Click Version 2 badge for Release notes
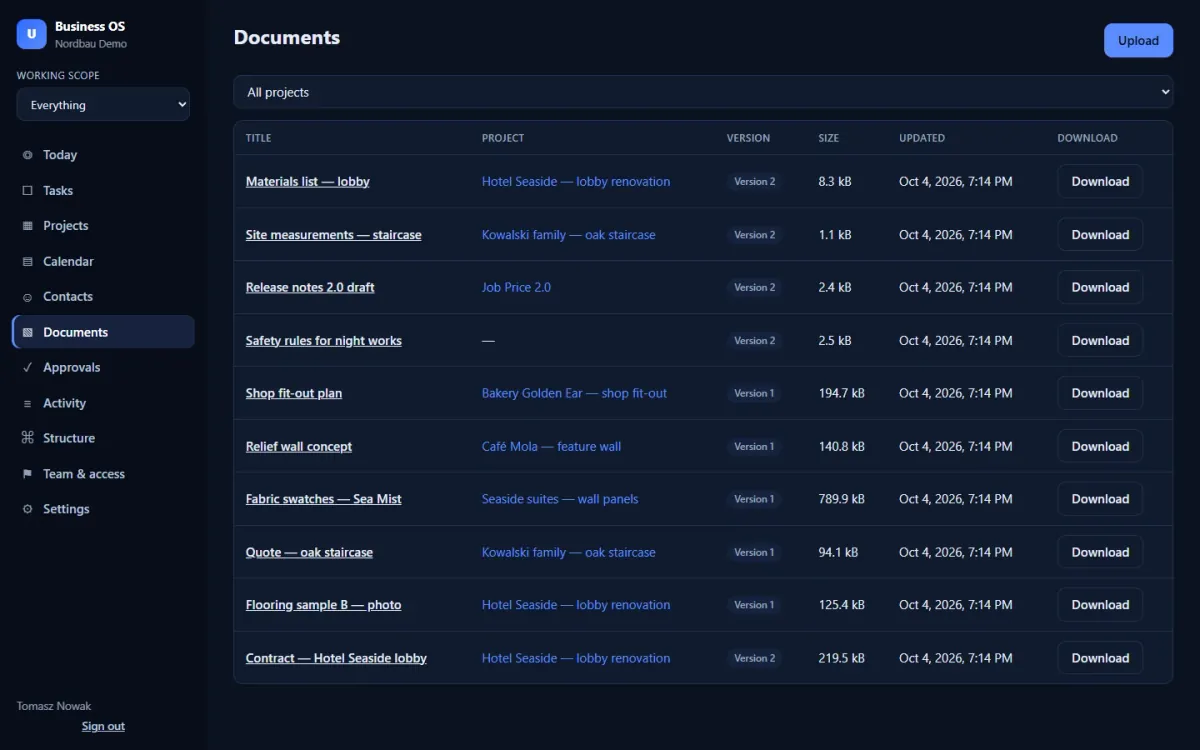Viewport: 1200px width, 750px height. (755, 287)
